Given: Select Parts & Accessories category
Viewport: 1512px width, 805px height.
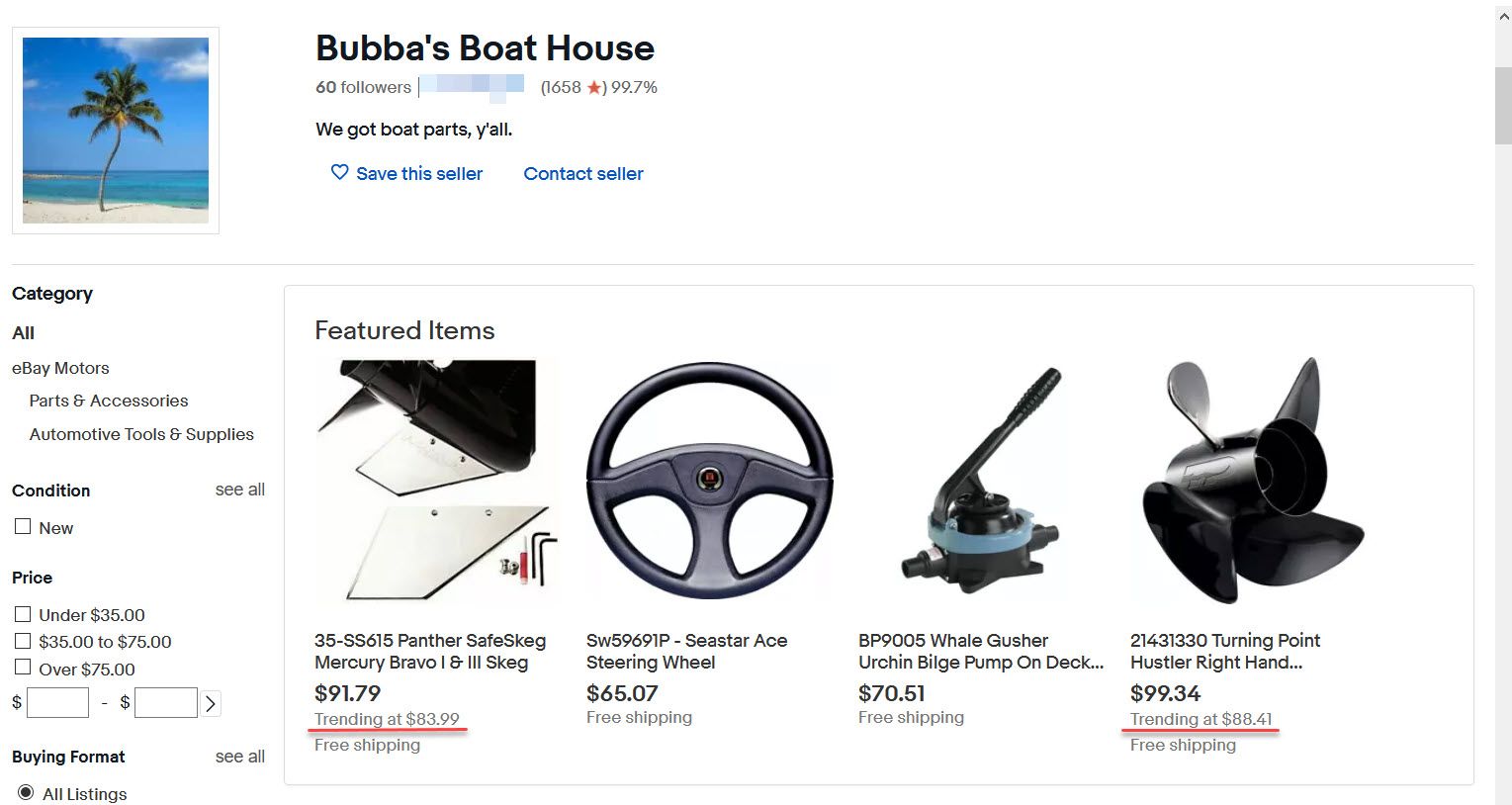Looking at the screenshot, I should click(x=109, y=401).
